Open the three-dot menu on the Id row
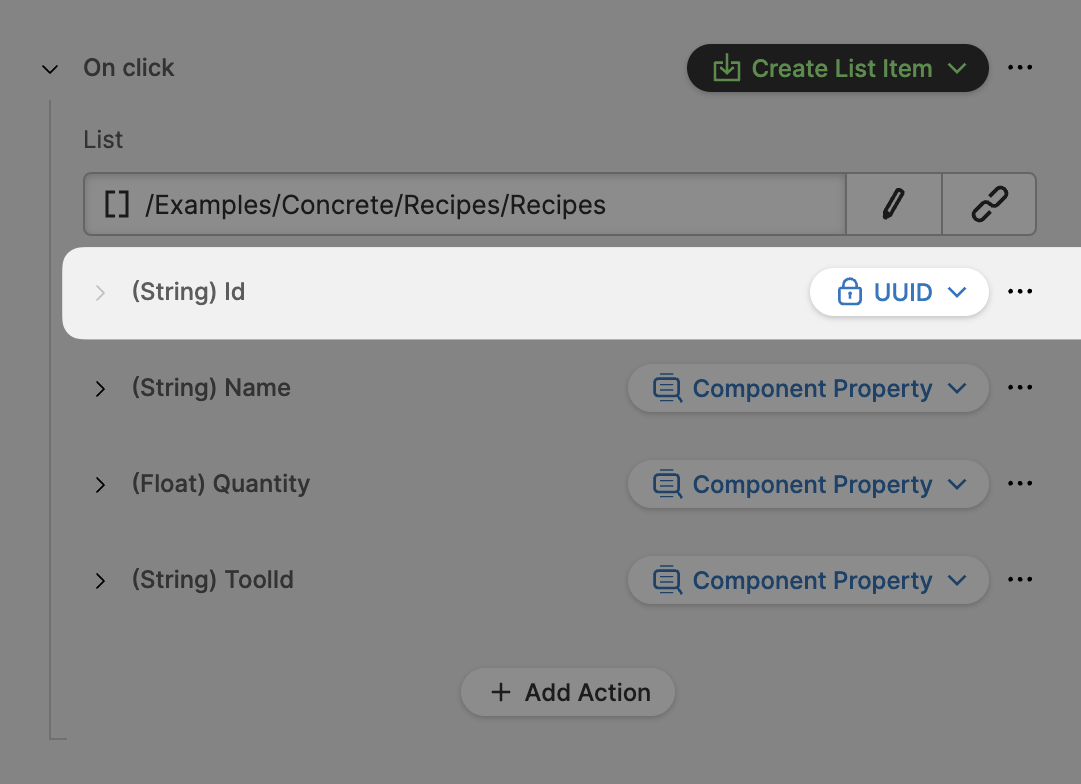Image resolution: width=1081 pixels, height=784 pixels. (1020, 292)
